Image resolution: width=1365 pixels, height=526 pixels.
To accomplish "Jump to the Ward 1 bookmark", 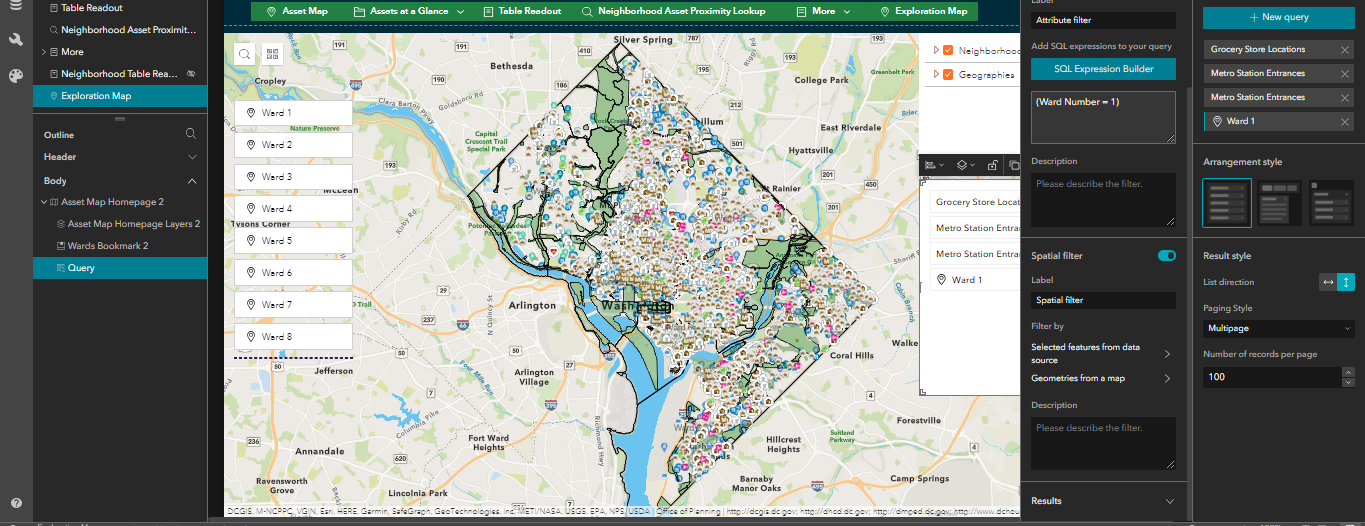I will click(x=293, y=113).
